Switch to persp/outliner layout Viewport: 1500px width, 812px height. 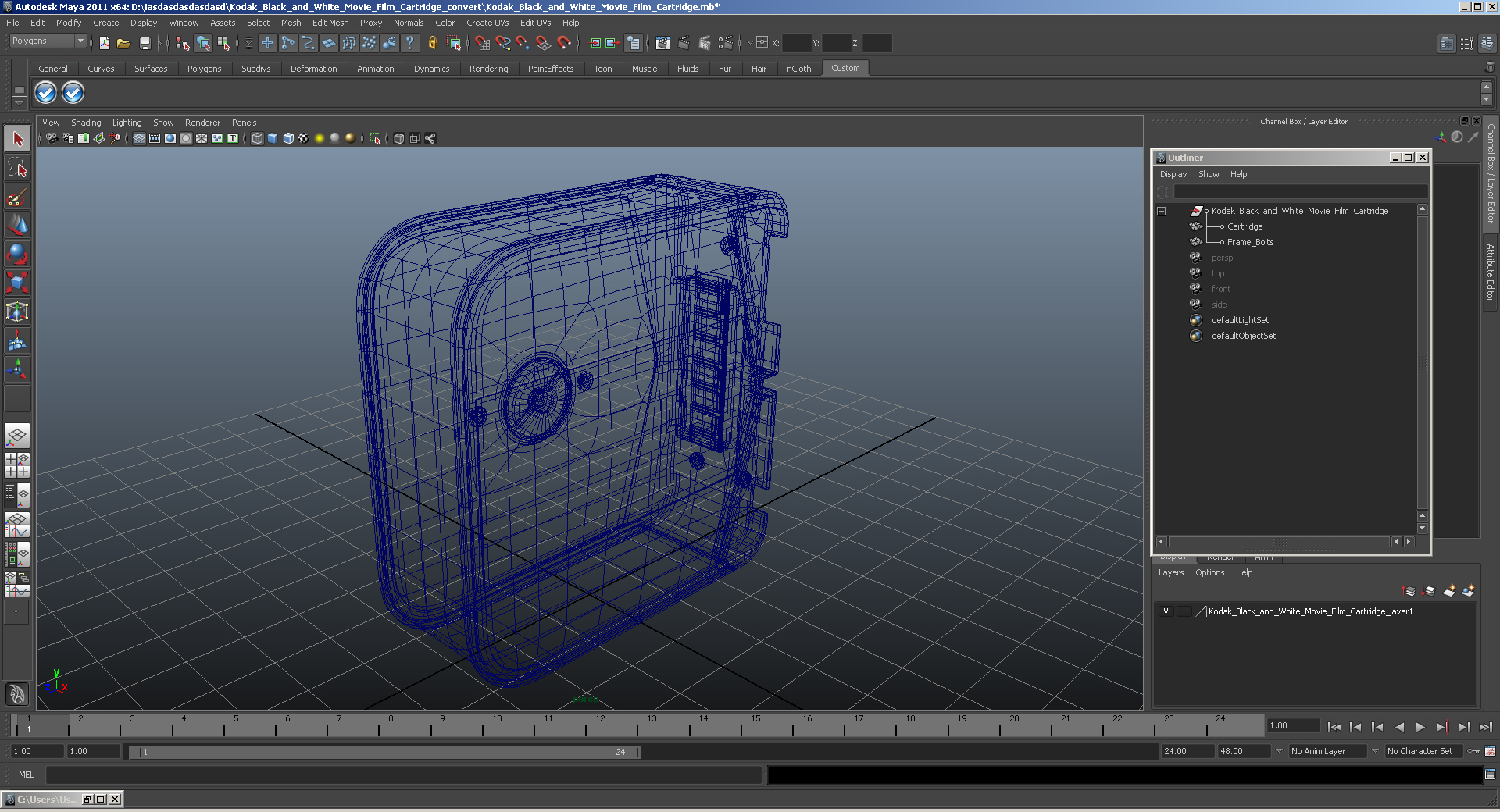click(x=17, y=495)
